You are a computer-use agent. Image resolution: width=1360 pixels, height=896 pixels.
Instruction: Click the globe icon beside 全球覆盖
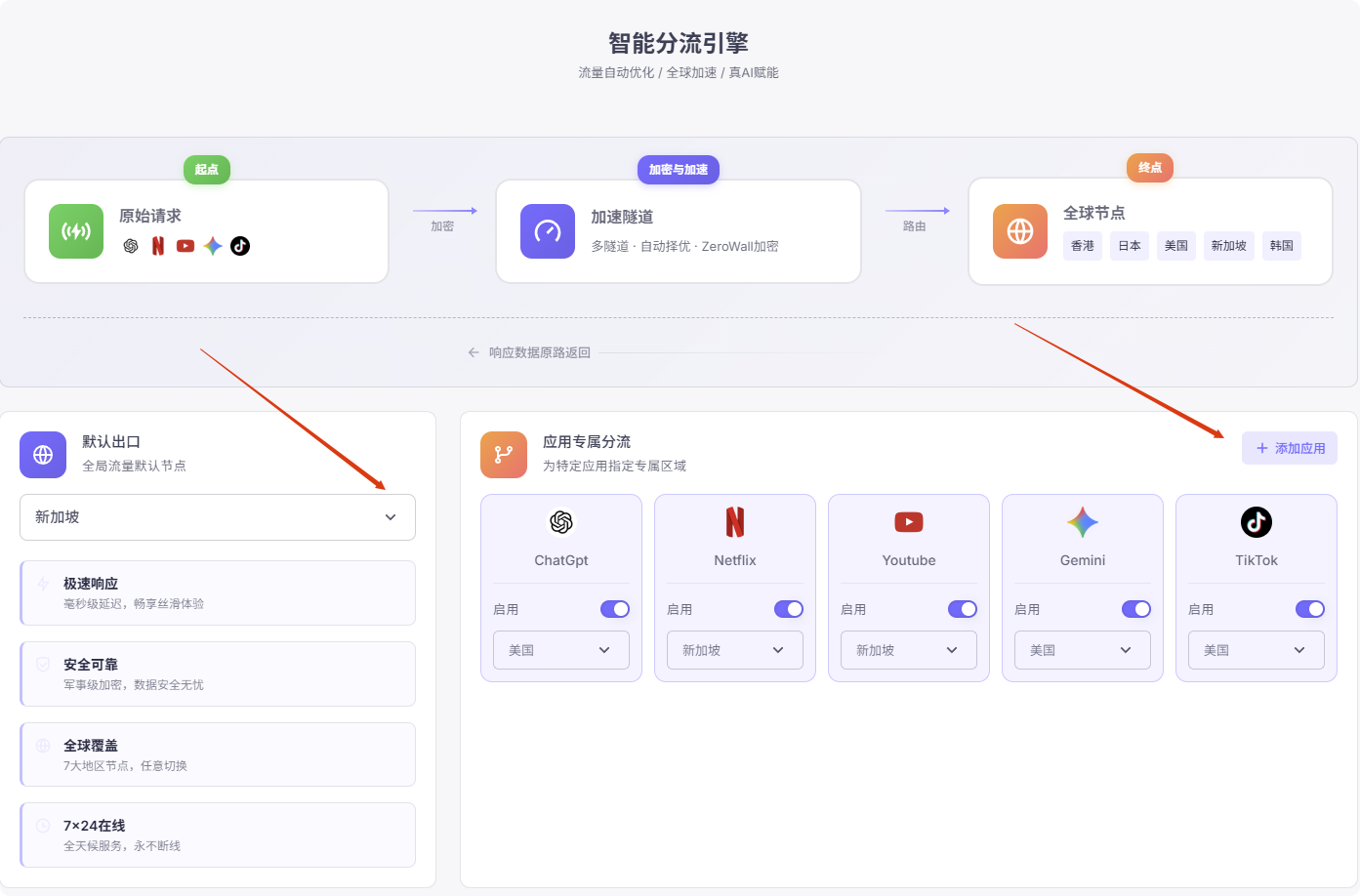(x=43, y=746)
